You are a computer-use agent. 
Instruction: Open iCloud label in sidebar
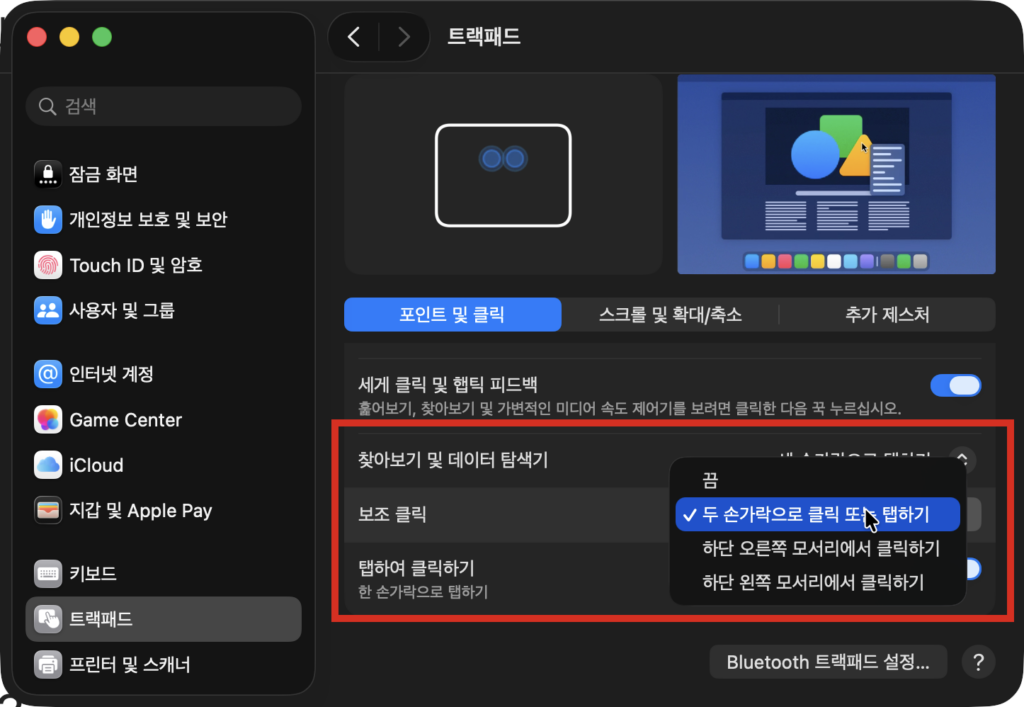[96, 465]
